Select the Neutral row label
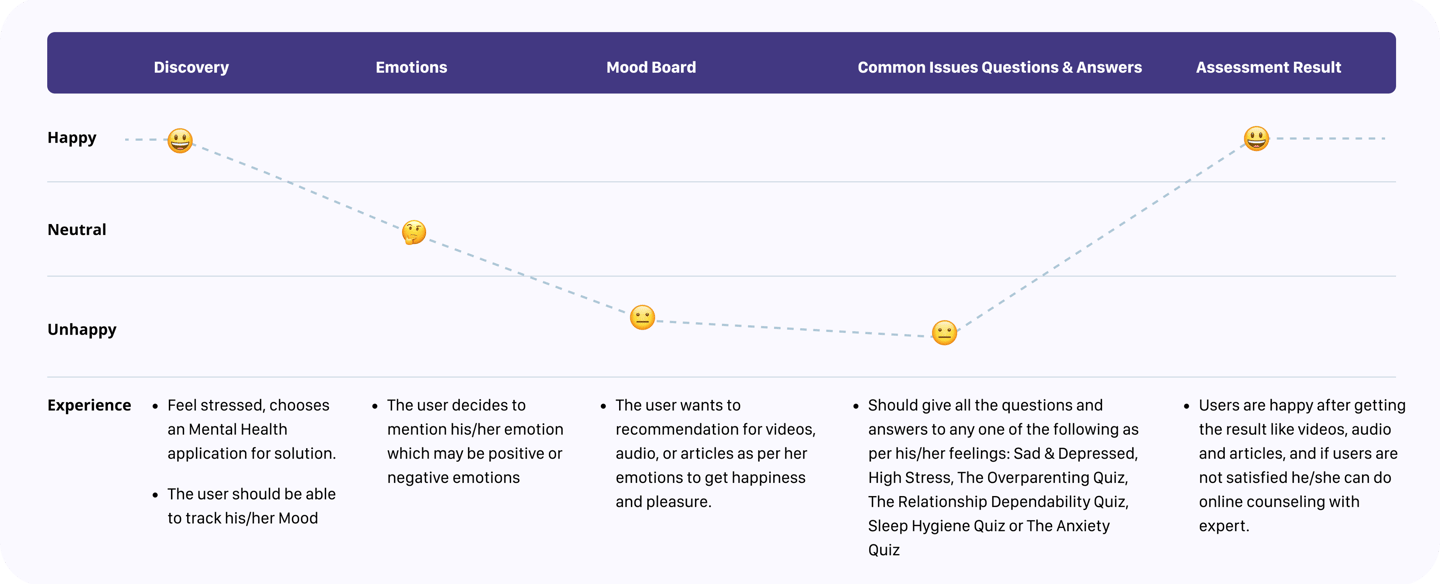Screen dimensions: 1440x584 click(x=77, y=230)
